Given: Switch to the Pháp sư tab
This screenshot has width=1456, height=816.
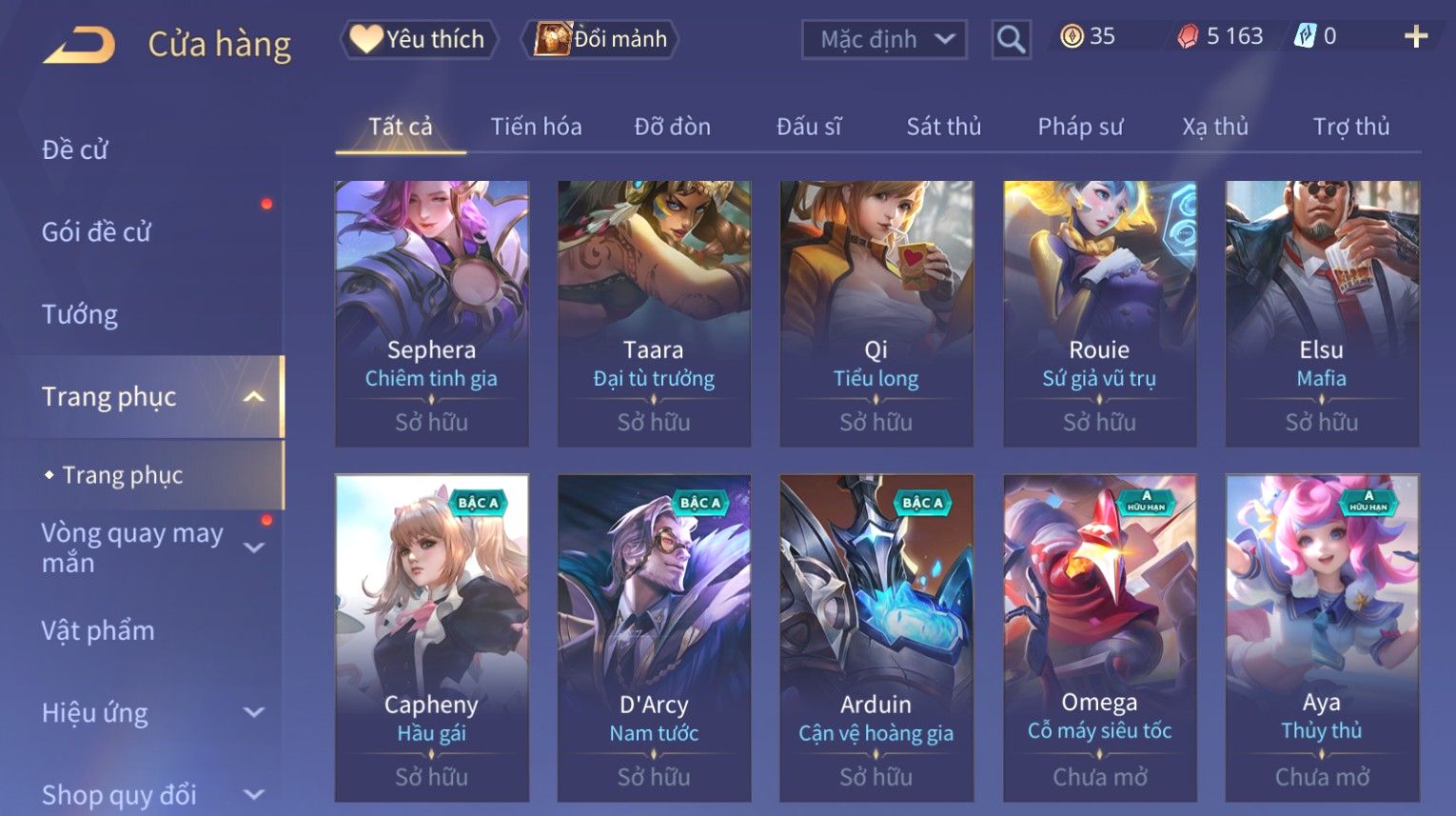Looking at the screenshot, I should point(1080,127).
